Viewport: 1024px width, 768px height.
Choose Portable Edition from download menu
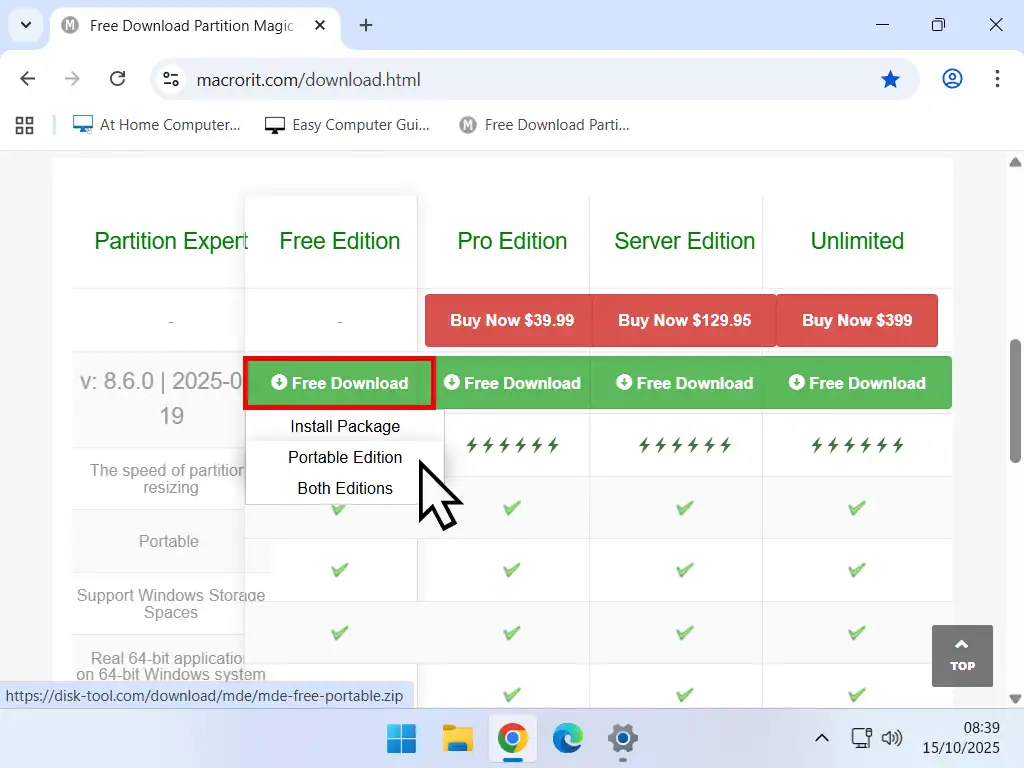click(x=345, y=457)
